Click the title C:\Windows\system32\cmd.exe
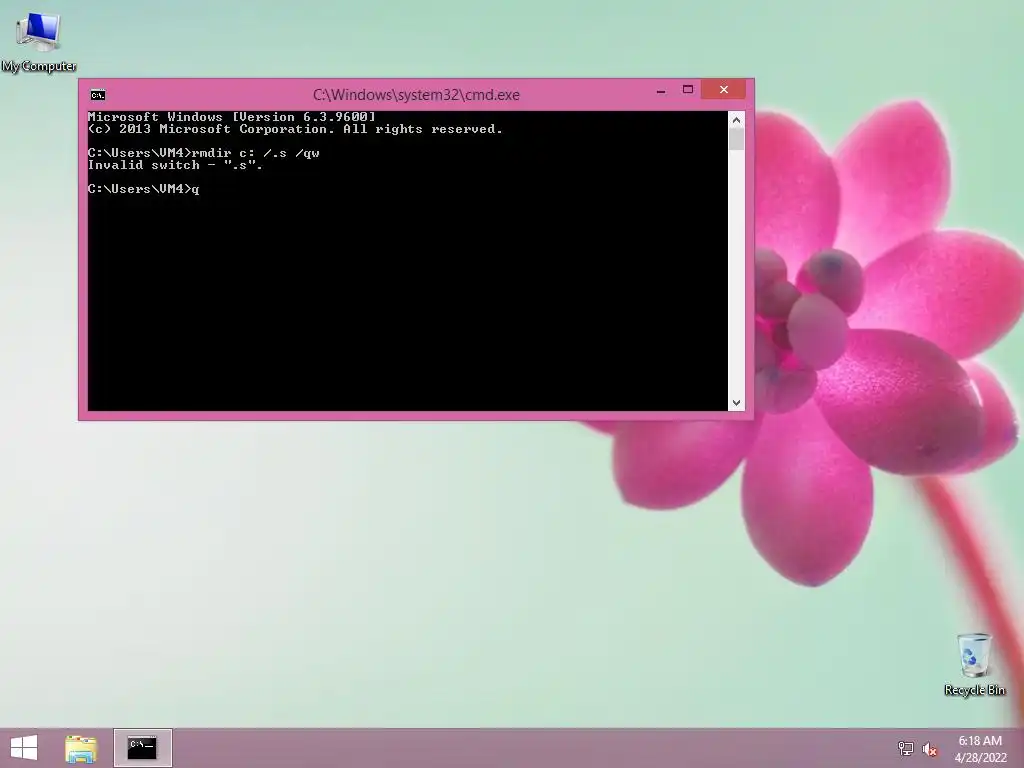The image size is (1024, 768). tap(416, 95)
